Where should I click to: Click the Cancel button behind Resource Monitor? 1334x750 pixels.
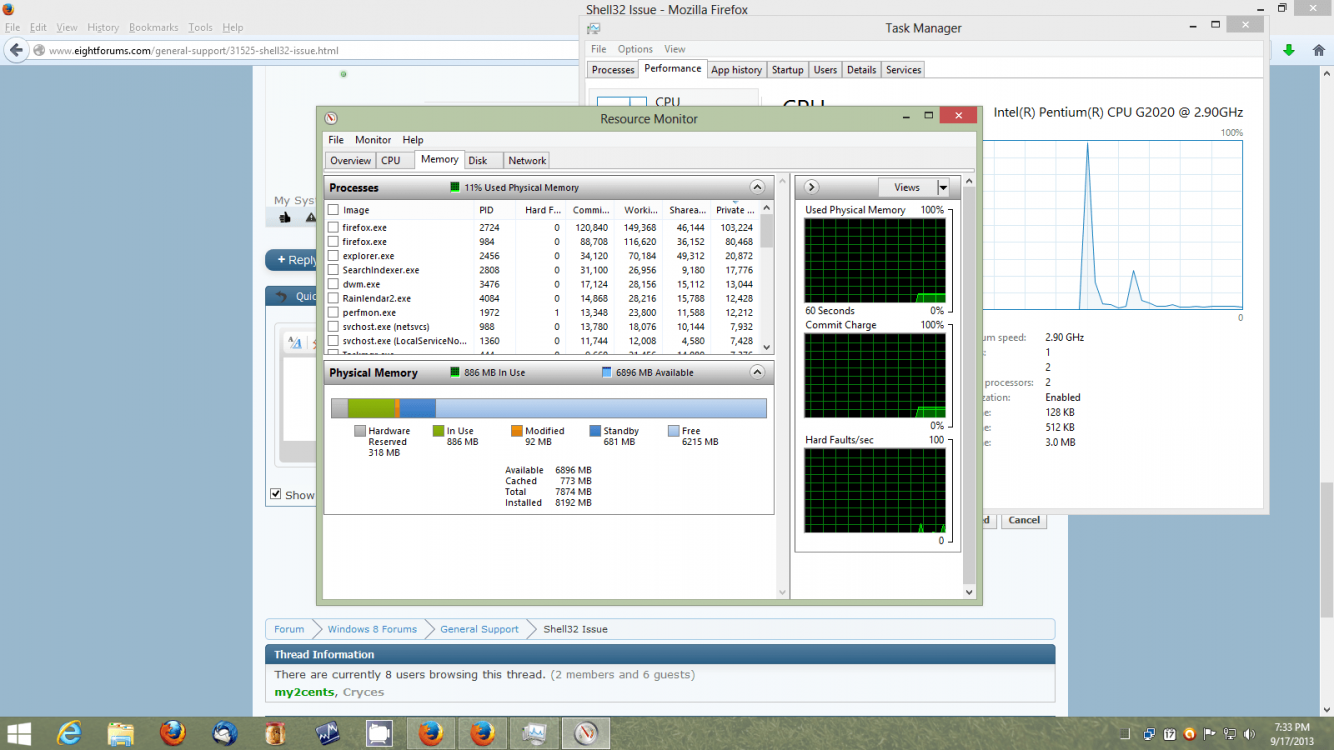1024,520
